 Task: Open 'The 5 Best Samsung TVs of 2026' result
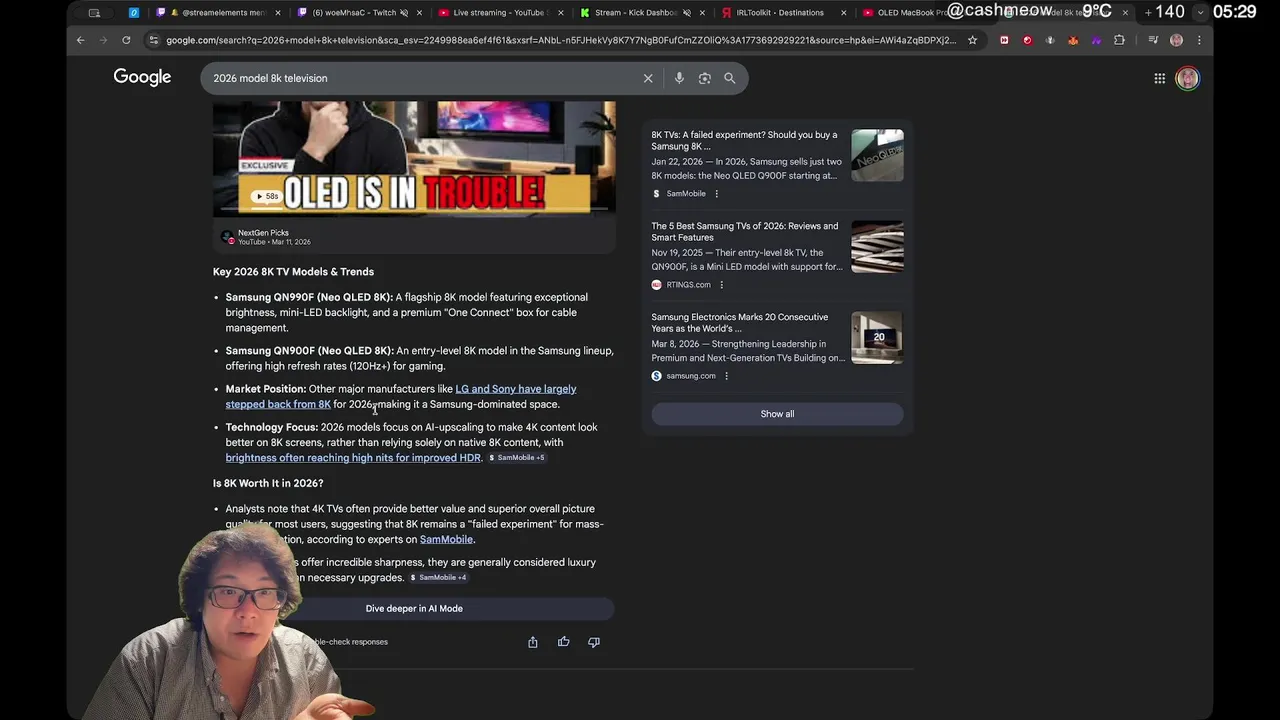744,232
